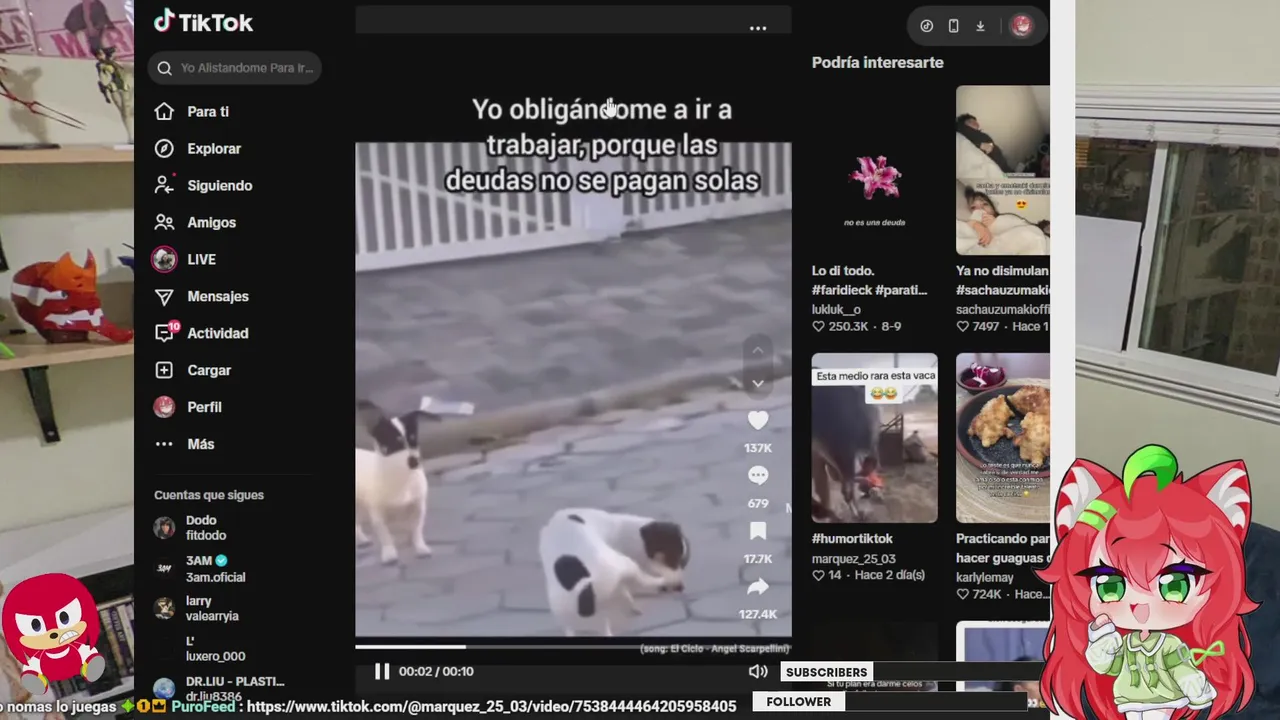
Task: Seek on the video progress bar
Action: (573, 647)
